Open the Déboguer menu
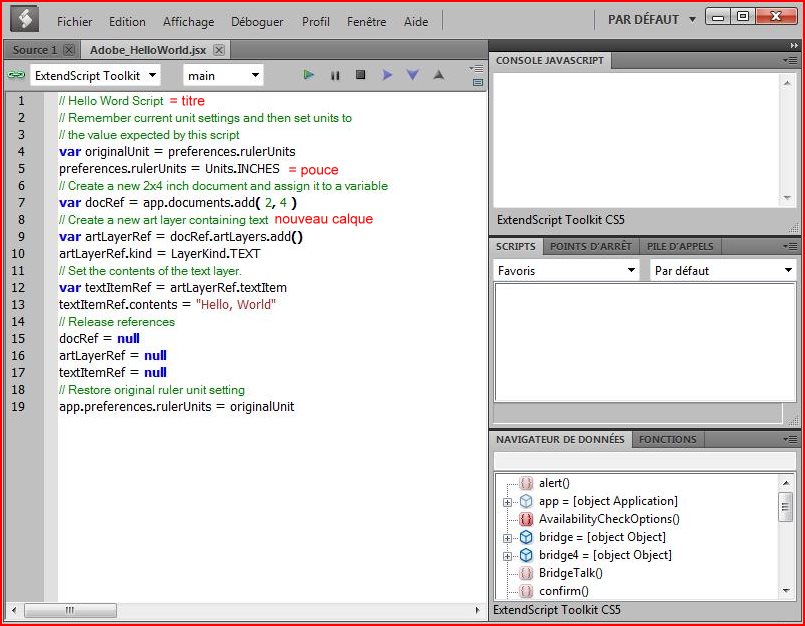 (256, 21)
